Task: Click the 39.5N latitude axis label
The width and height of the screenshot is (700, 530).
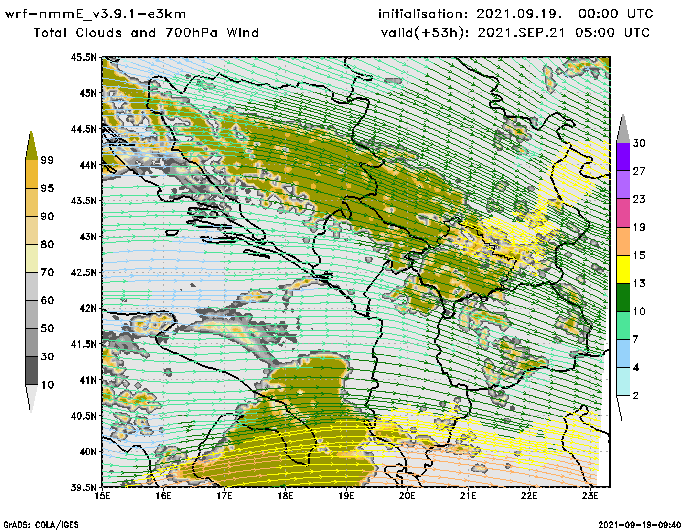Action: pos(83,487)
